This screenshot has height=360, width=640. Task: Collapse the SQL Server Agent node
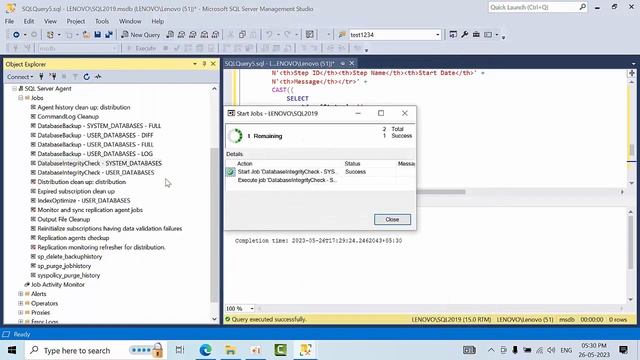click(x=14, y=89)
